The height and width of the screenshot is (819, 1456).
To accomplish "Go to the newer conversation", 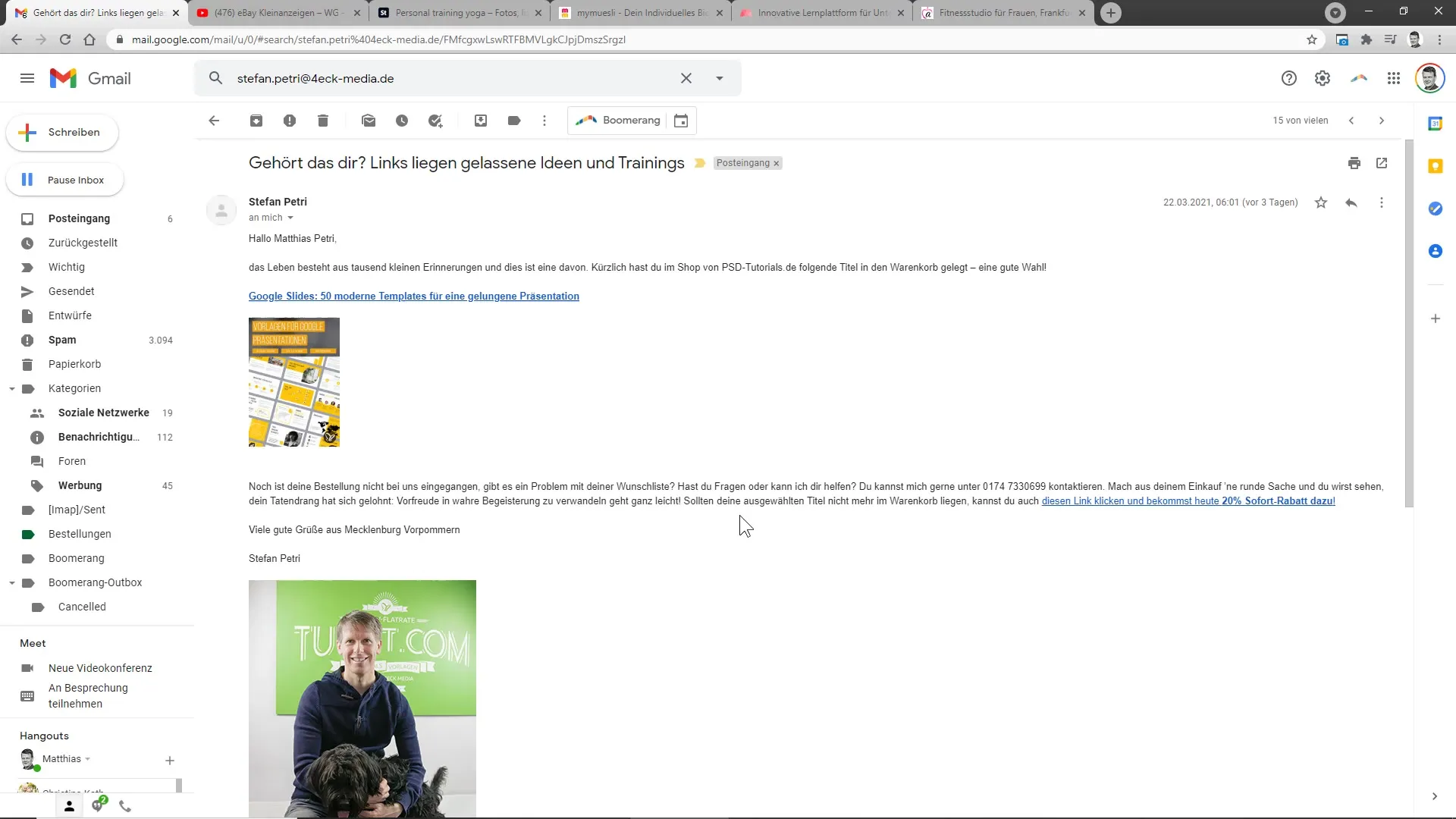I will click(x=1351, y=121).
